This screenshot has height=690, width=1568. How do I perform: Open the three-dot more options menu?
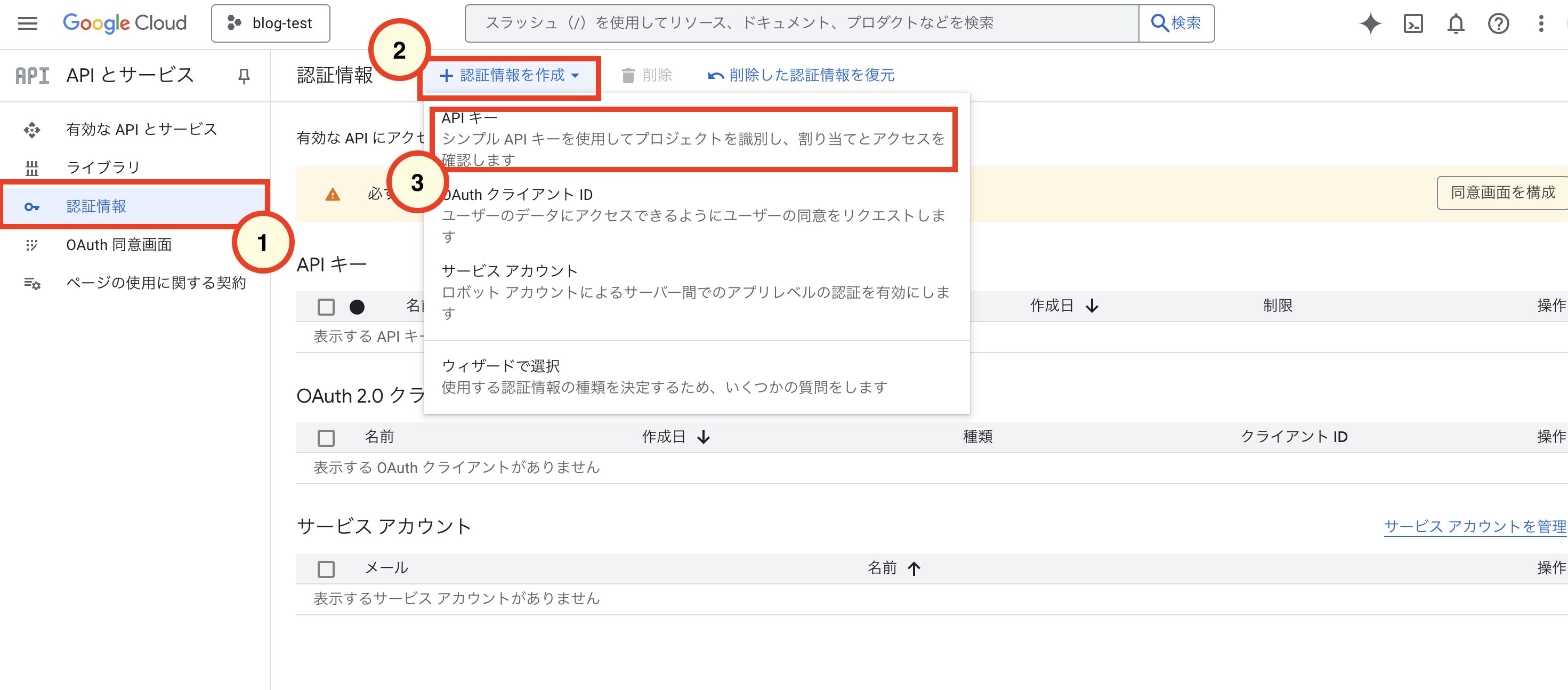1541,24
